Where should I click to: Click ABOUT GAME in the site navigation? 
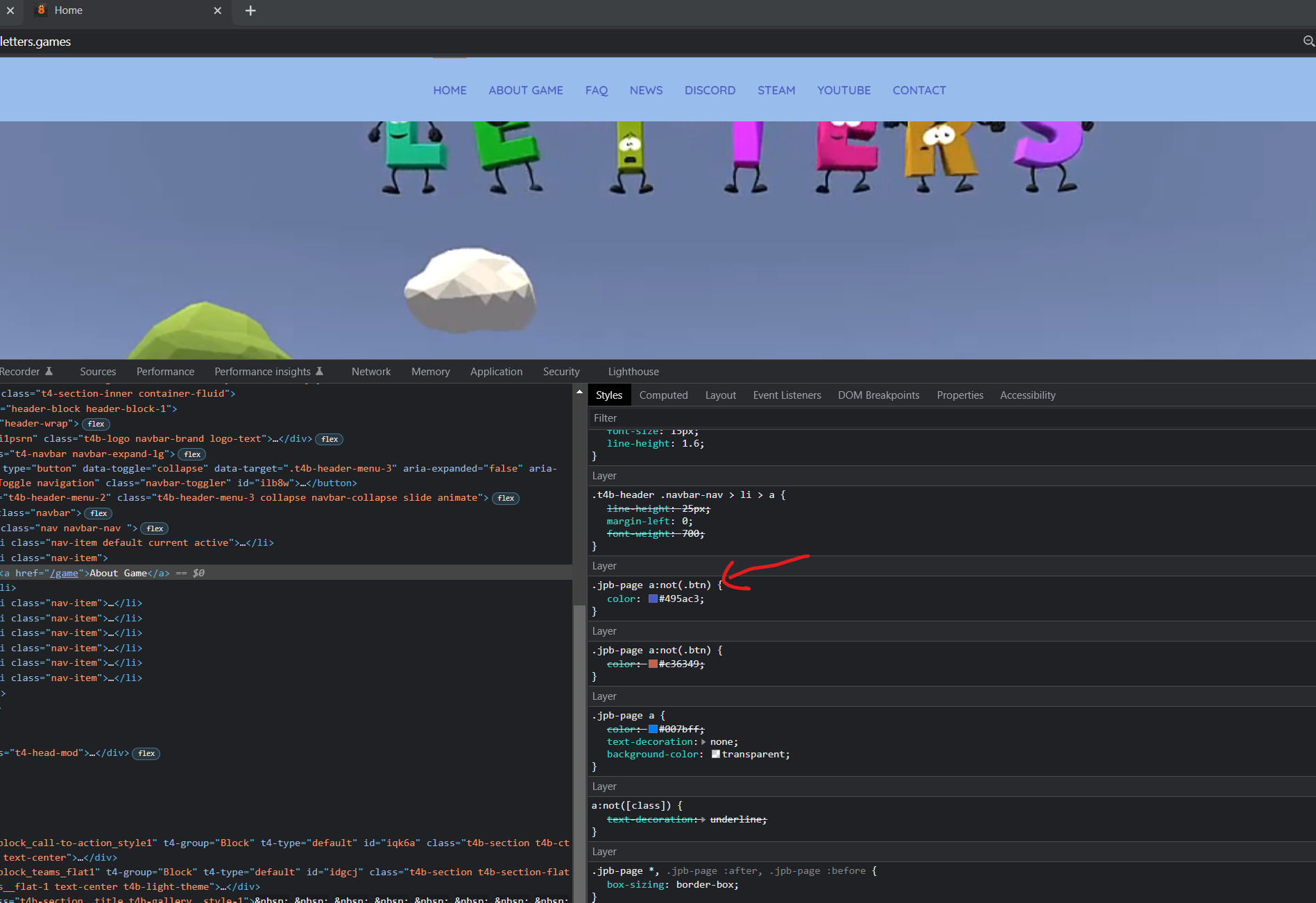(525, 90)
